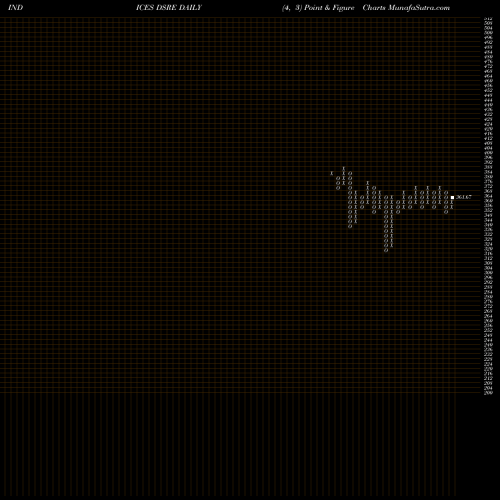Click the 361.67 current price label
Viewport: 500px width, 500px height.
tap(464, 197)
